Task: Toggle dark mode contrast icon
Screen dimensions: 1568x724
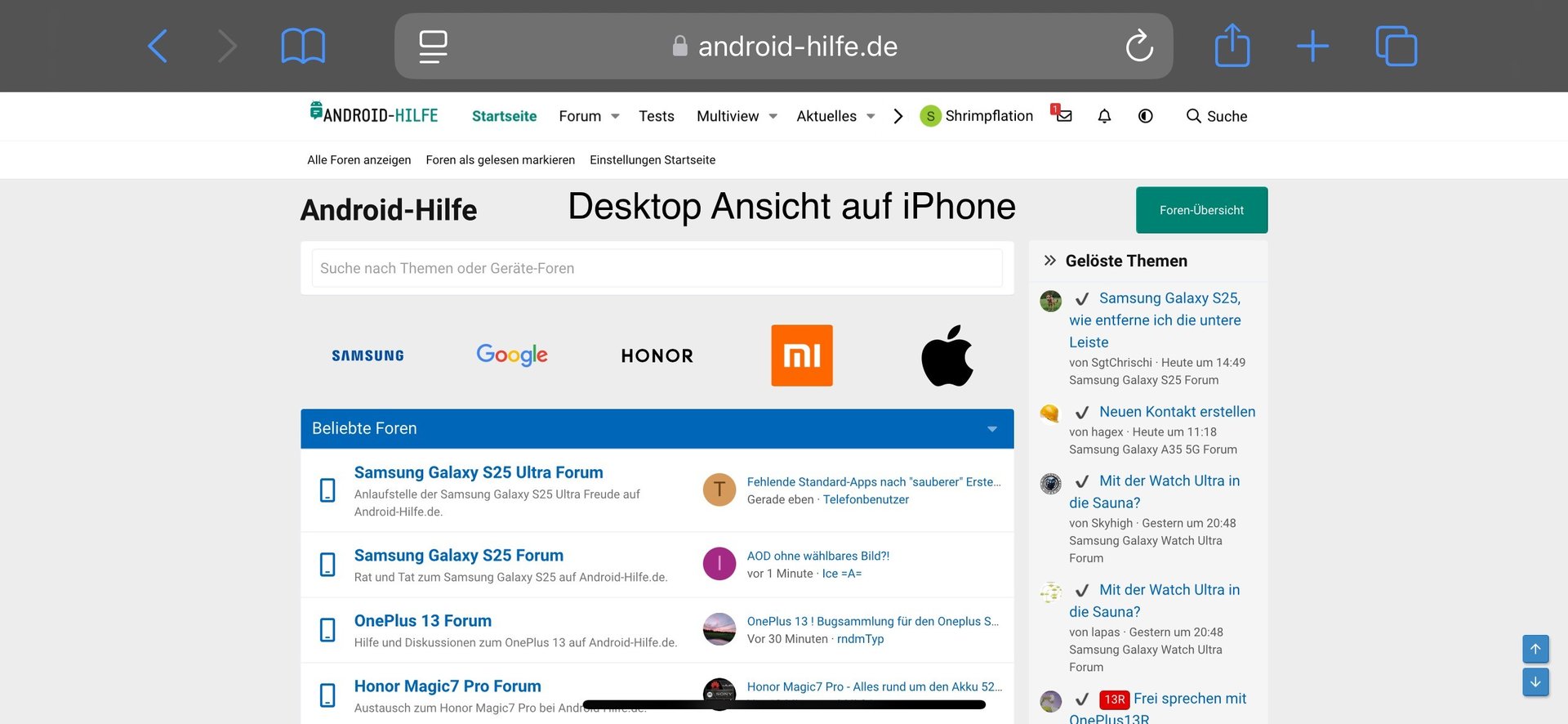Action: pyautogui.click(x=1146, y=116)
